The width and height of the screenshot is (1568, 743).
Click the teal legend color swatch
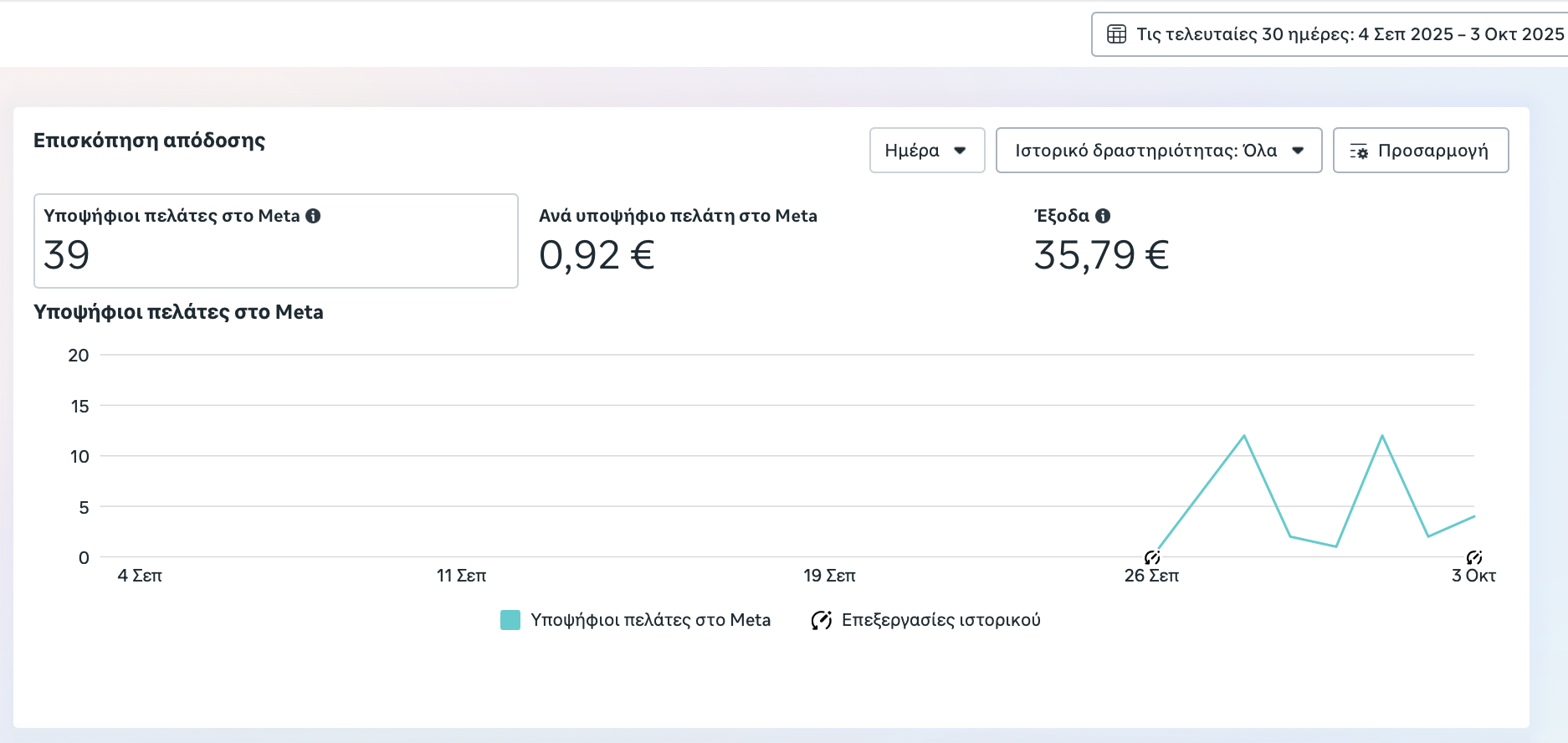[x=510, y=620]
